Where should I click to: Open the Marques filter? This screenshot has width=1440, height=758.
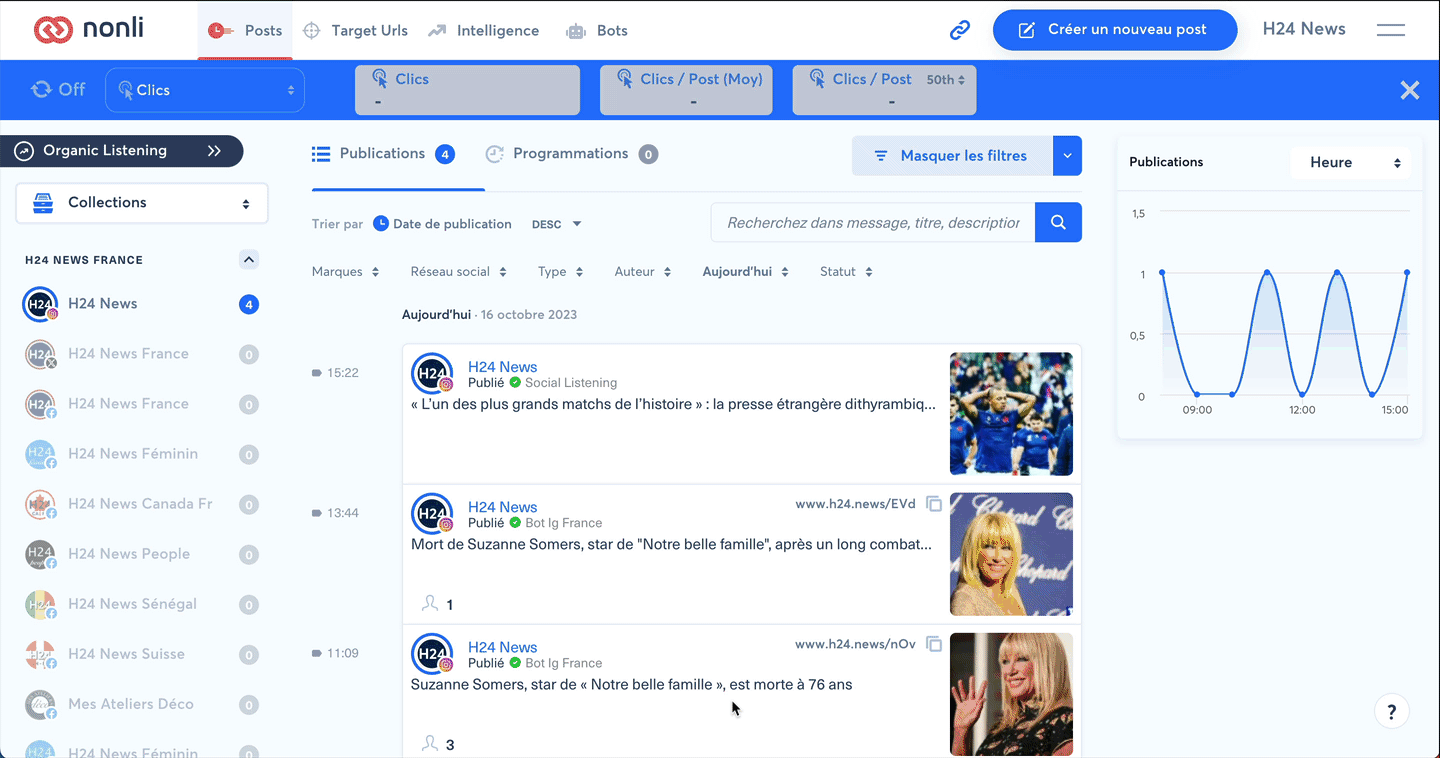(345, 272)
